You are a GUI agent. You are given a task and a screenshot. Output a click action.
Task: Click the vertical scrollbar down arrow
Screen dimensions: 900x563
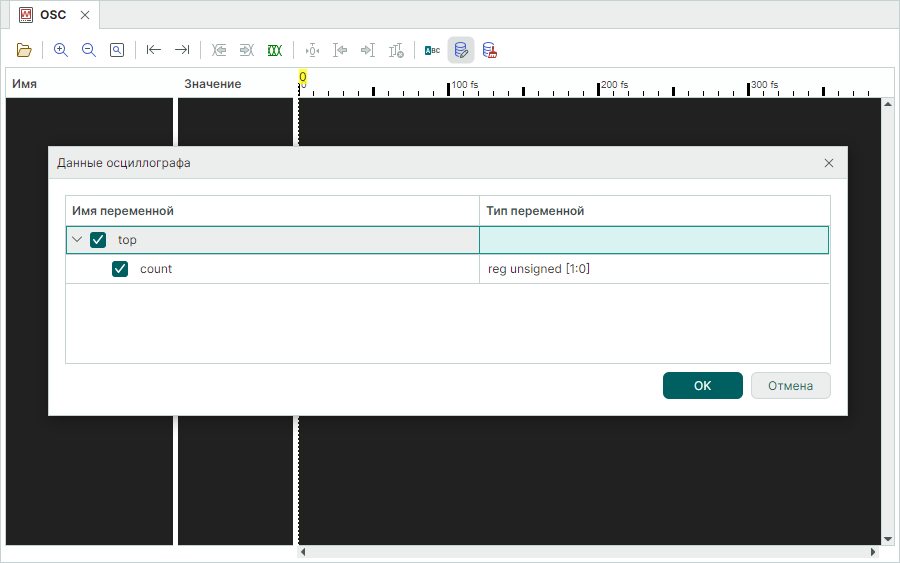(888, 539)
